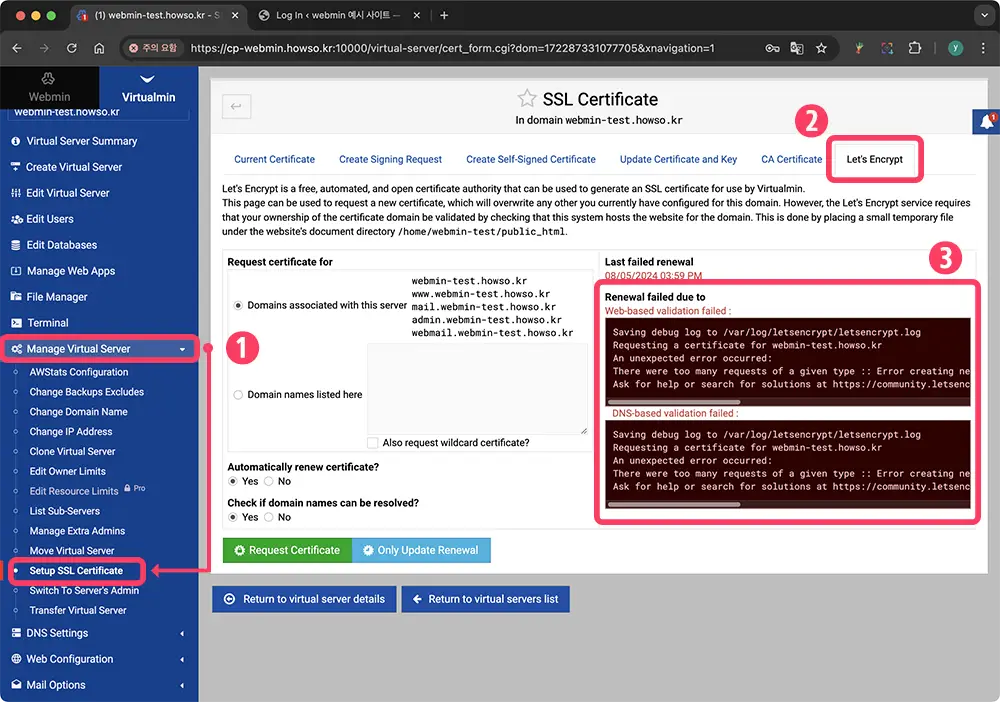Open Clone Virtual Server

pos(72,451)
